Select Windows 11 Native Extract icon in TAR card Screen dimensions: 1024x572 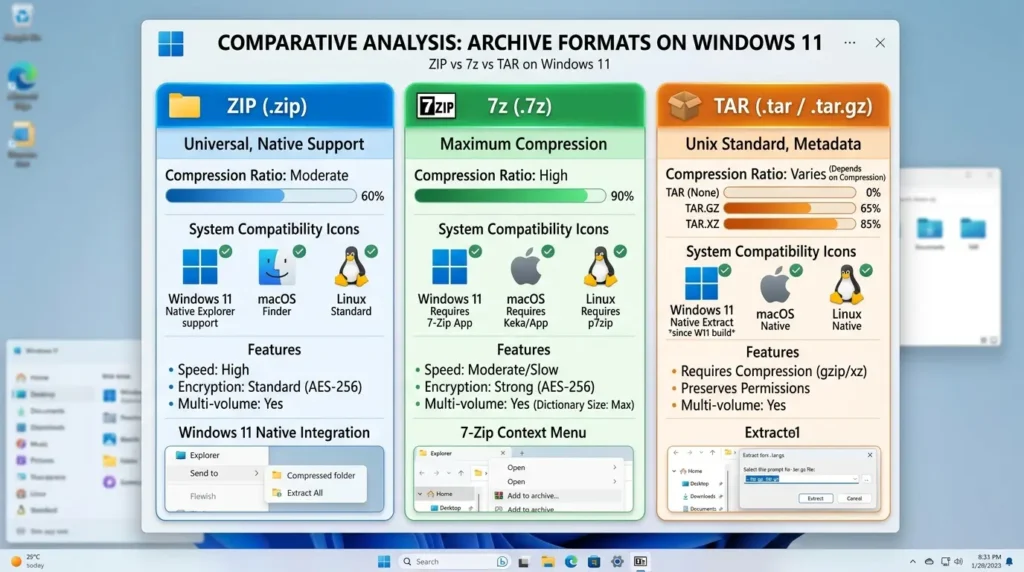click(702, 283)
